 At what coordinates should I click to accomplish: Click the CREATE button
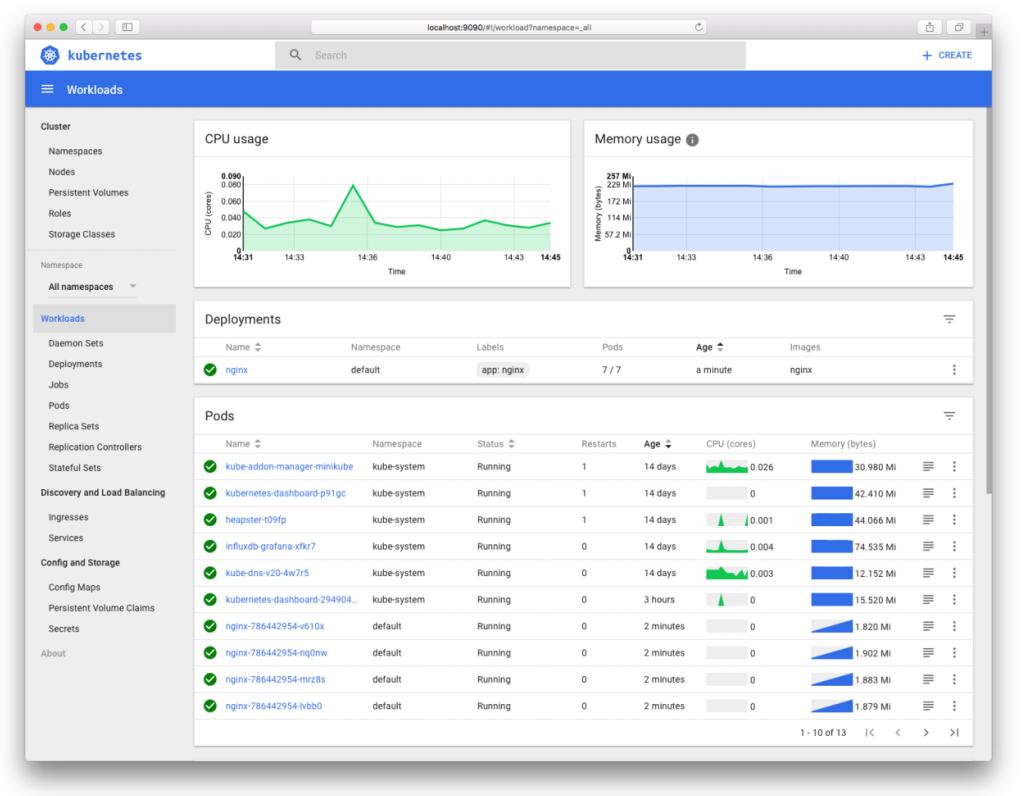tap(947, 55)
